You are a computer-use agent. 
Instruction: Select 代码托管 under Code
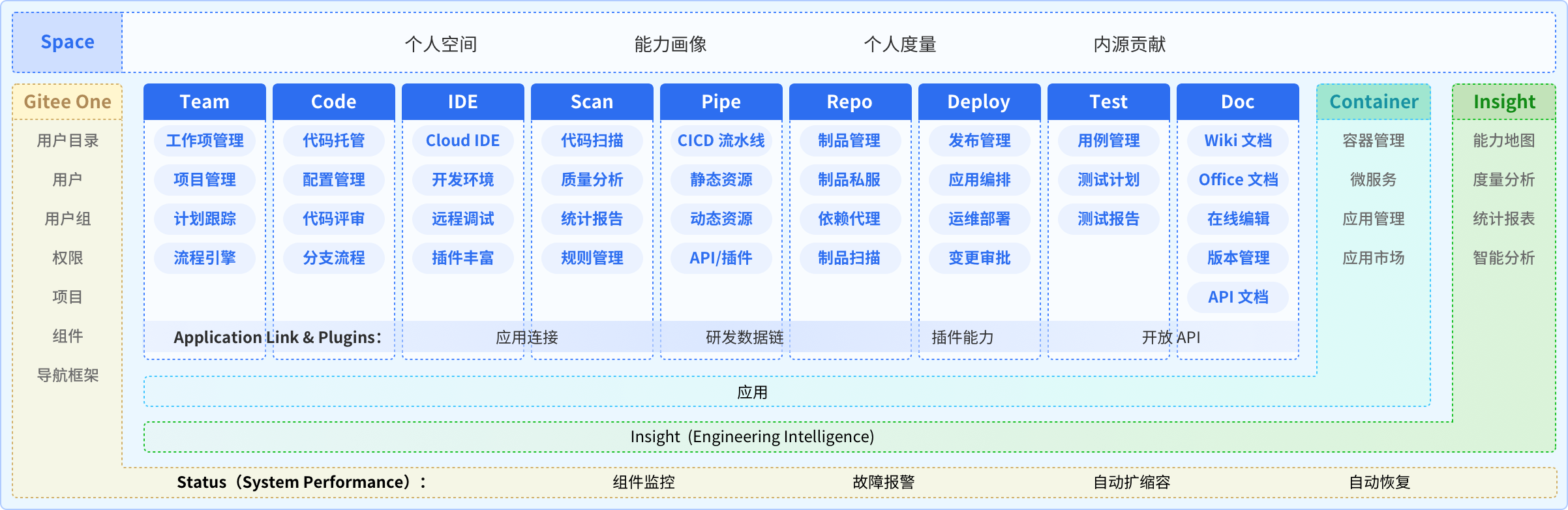[334, 141]
